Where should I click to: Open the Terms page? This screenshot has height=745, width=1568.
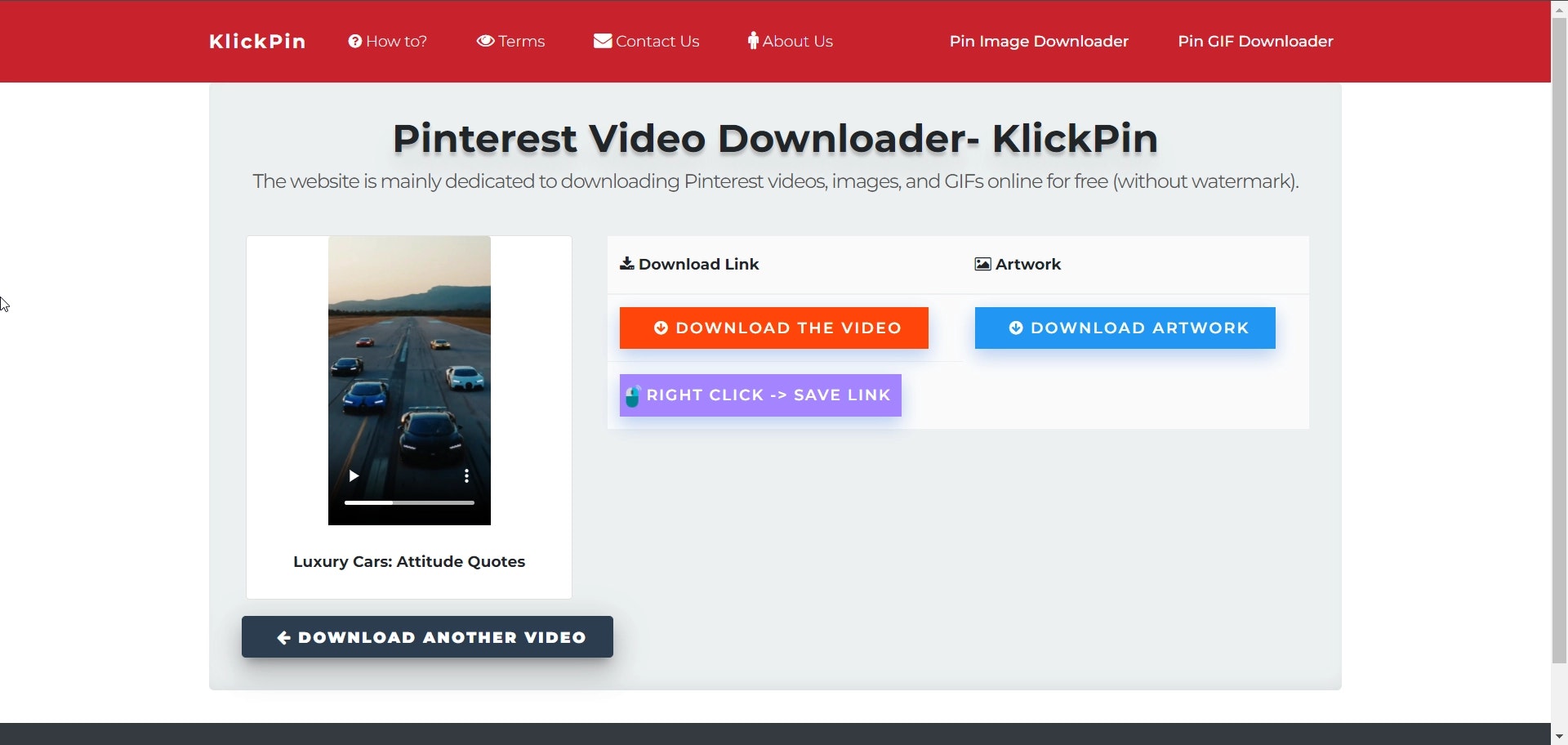[x=511, y=42]
